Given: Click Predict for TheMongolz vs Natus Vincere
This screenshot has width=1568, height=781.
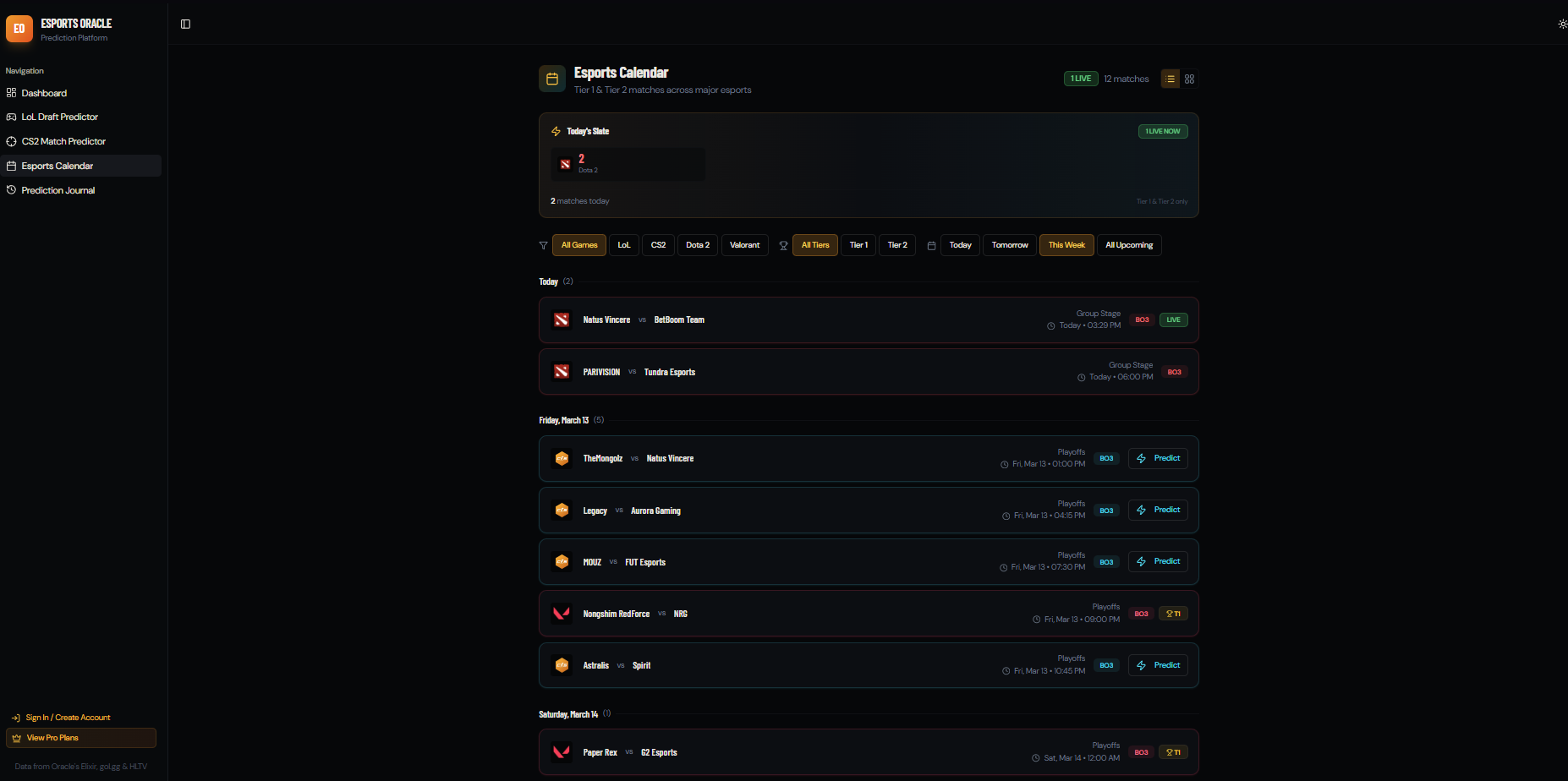Looking at the screenshot, I should [x=1157, y=458].
